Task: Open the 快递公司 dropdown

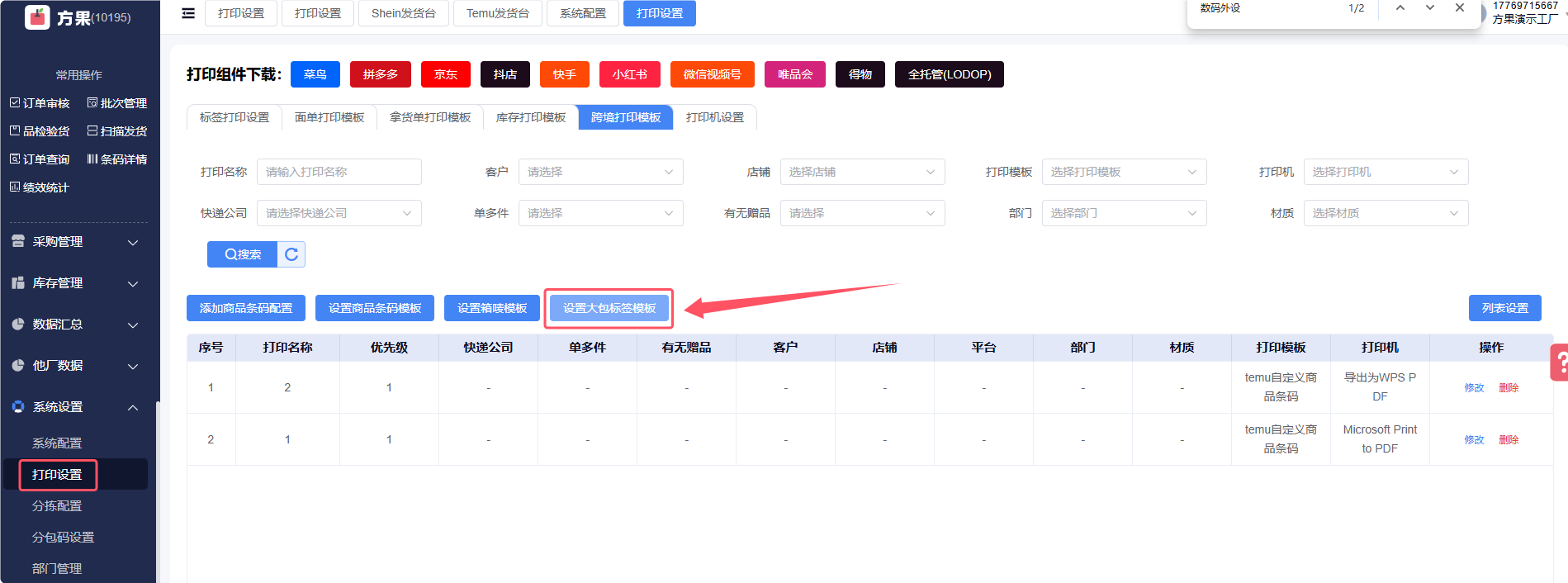Action: click(339, 213)
